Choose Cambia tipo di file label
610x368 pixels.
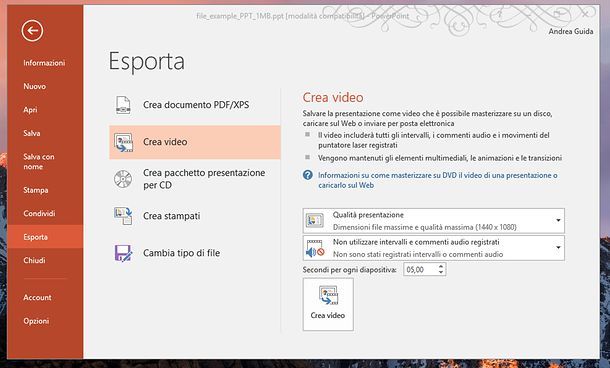click(181, 253)
